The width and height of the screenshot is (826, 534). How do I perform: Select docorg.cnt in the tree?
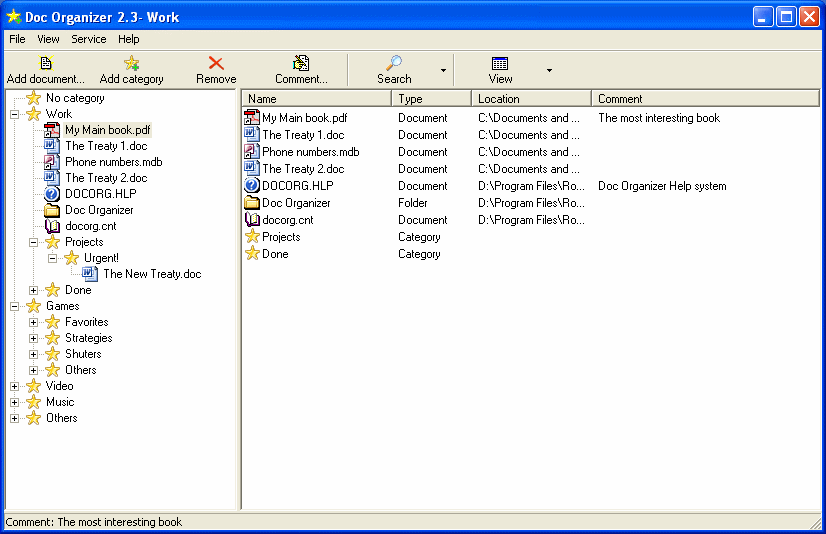[91, 226]
